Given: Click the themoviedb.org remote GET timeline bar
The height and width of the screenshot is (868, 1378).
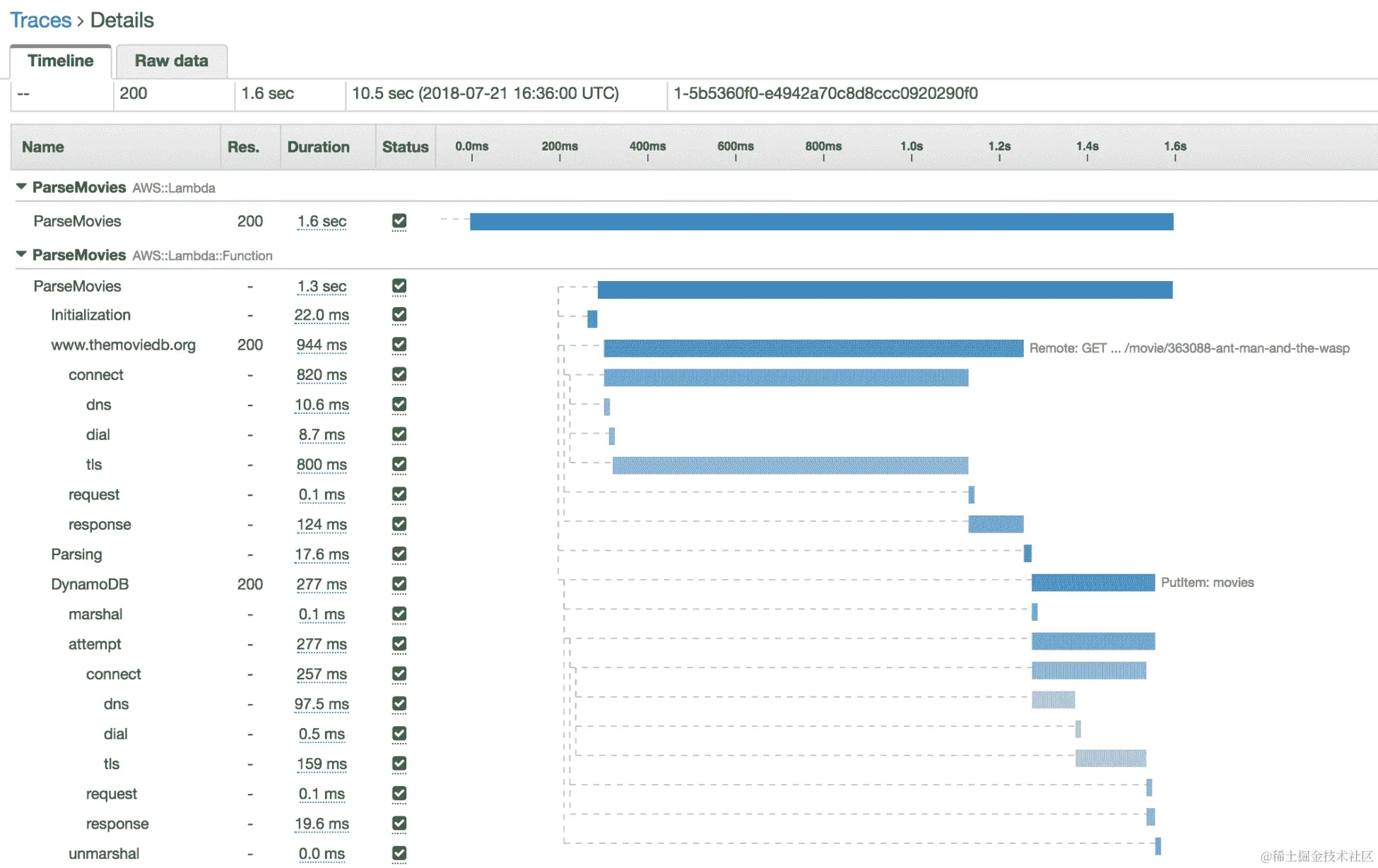Looking at the screenshot, I should [x=813, y=348].
